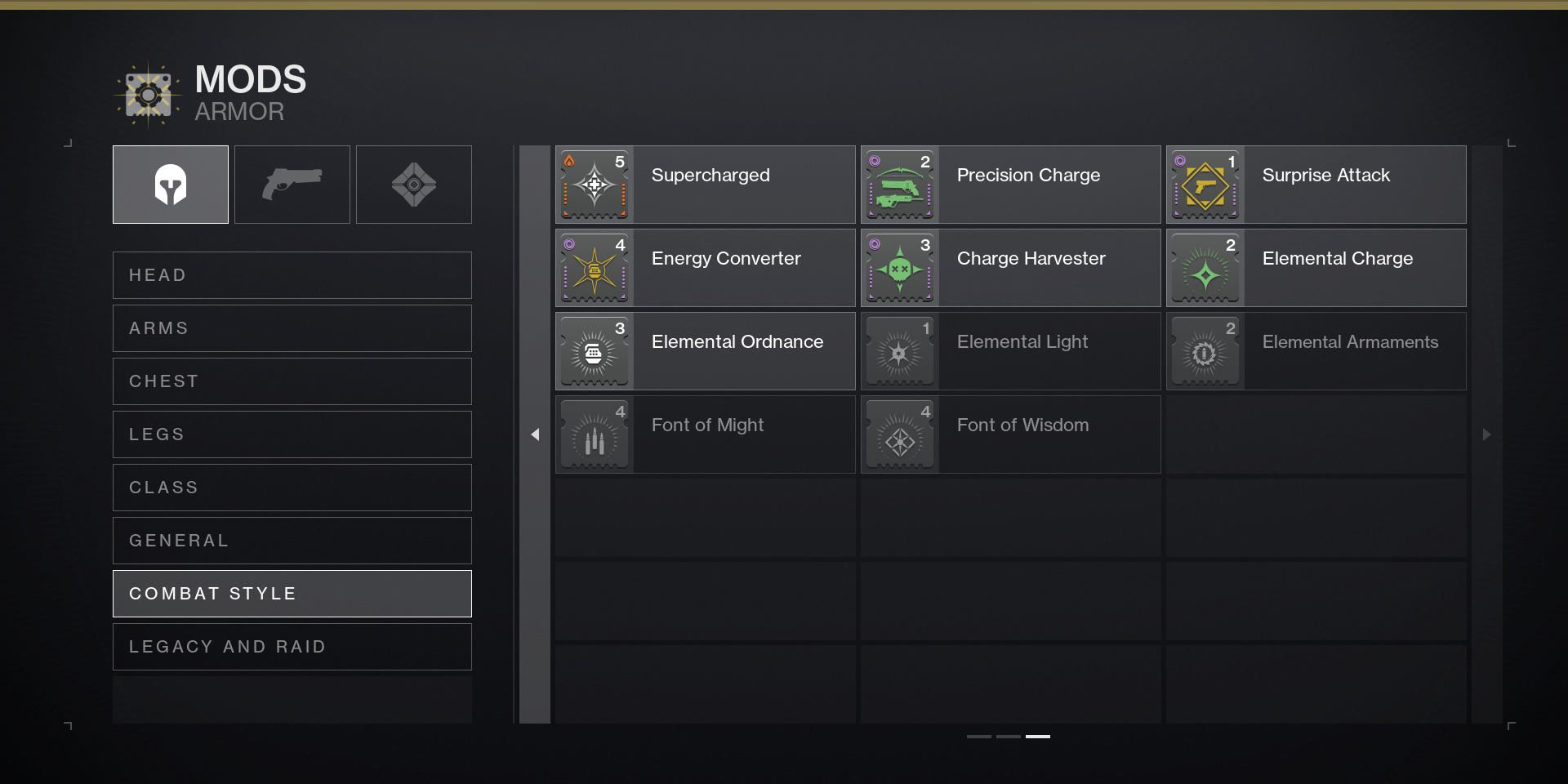Select the Font of Wisdom mod label
This screenshot has width=1568, height=784.
pyautogui.click(x=1022, y=425)
